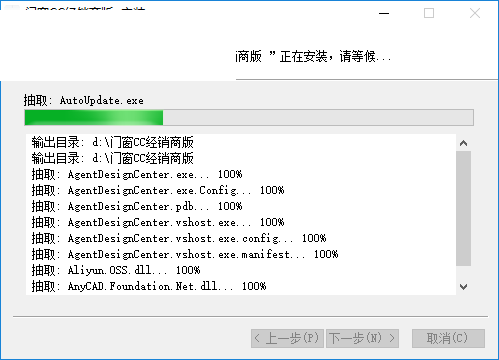This screenshot has width=499, height=360.
Task: Minimize the installer window
Action: 384,14
